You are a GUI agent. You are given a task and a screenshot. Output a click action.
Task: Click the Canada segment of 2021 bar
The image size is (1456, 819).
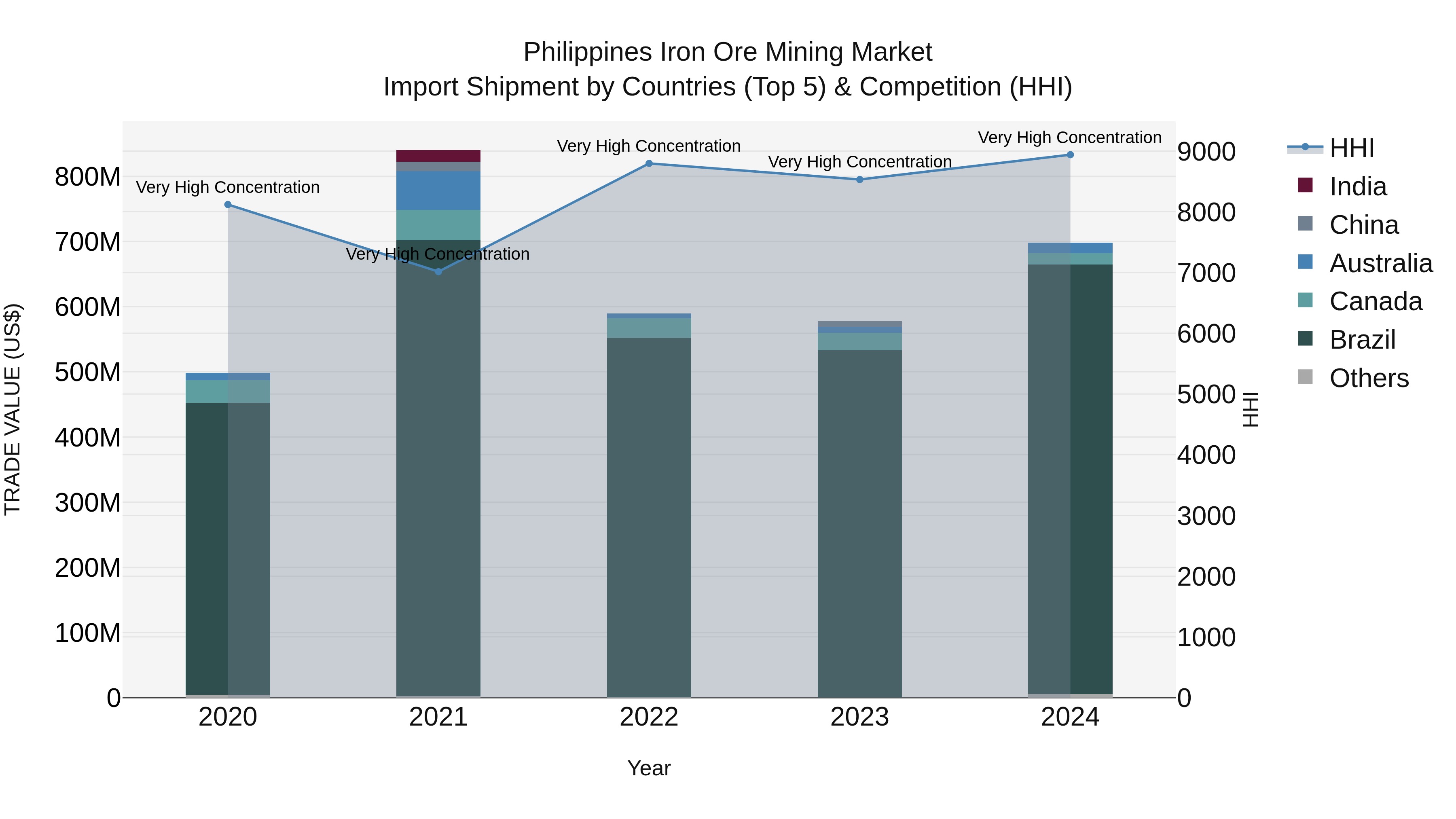(x=438, y=225)
